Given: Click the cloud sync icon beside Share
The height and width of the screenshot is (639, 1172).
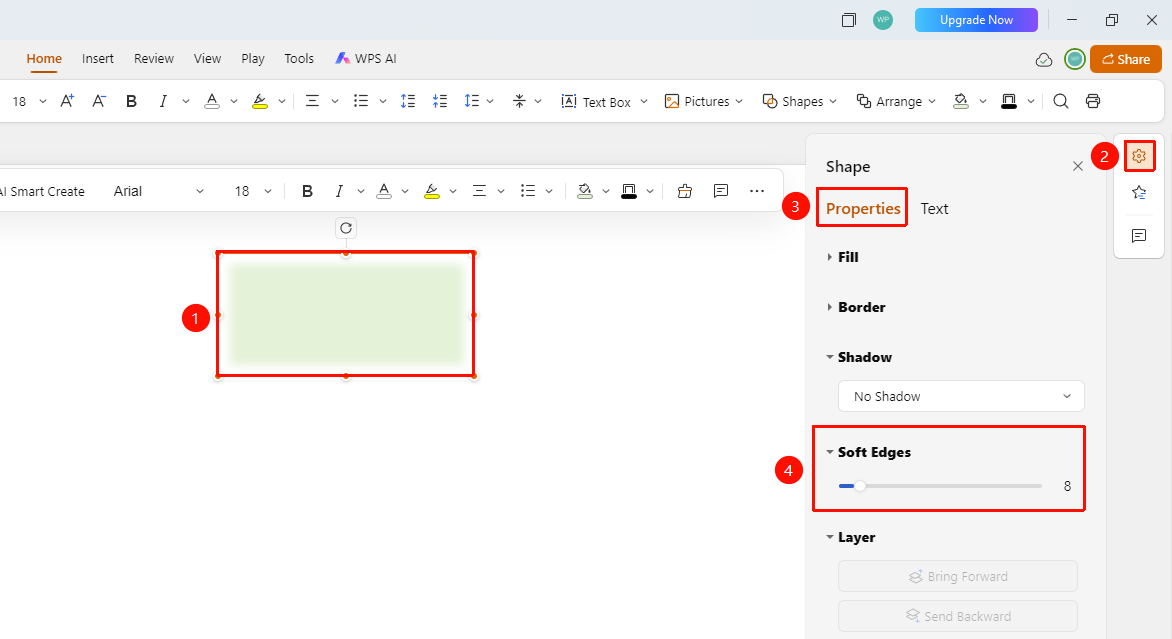Looking at the screenshot, I should click(x=1044, y=60).
